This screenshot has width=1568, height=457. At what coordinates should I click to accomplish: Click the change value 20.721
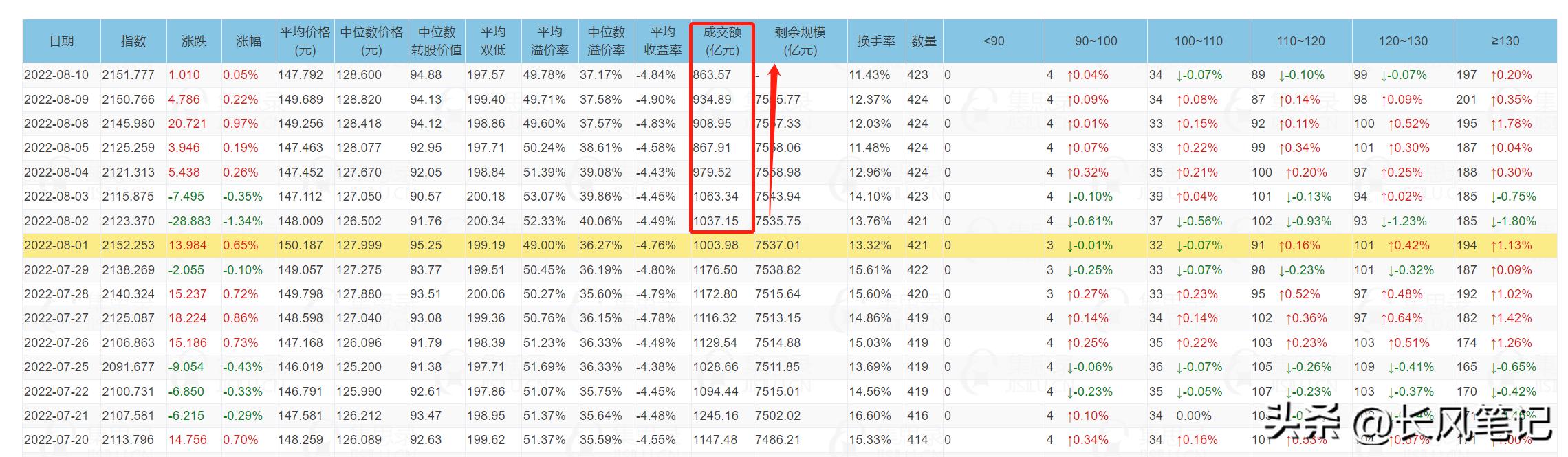coord(187,124)
